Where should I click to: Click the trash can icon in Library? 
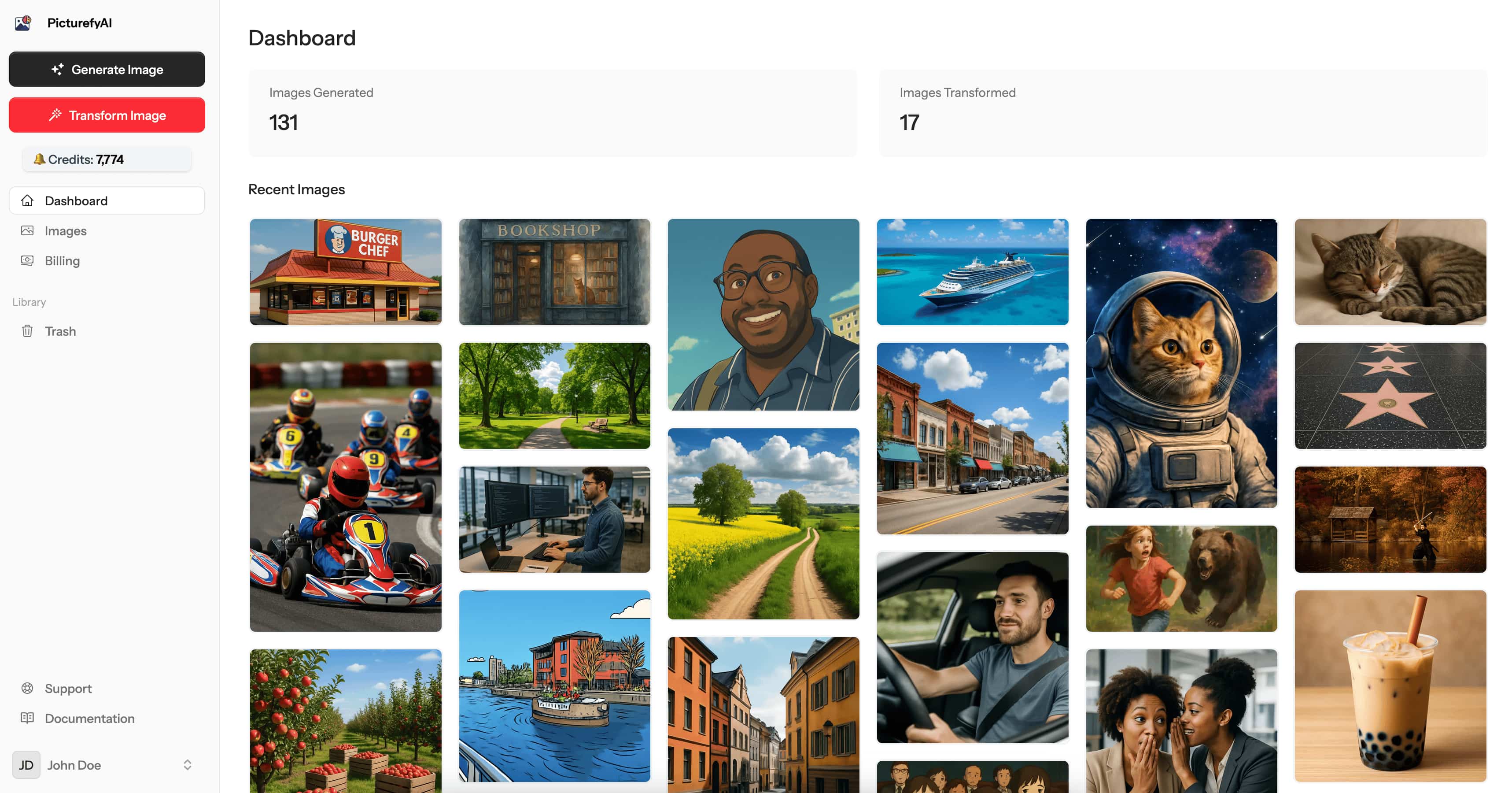27,331
